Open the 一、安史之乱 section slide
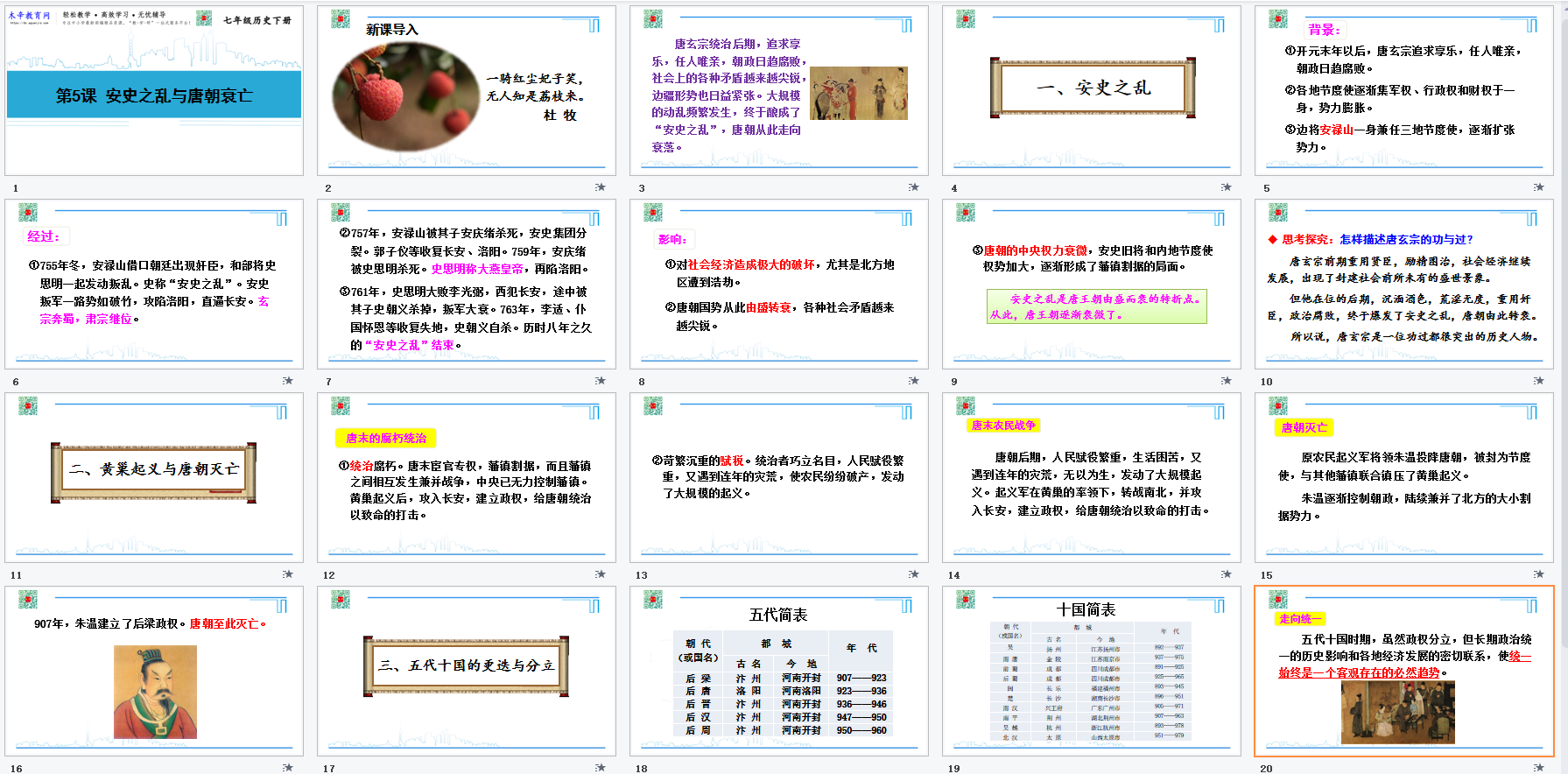Screen dimensions: 1568x774 click(x=1092, y=91)
